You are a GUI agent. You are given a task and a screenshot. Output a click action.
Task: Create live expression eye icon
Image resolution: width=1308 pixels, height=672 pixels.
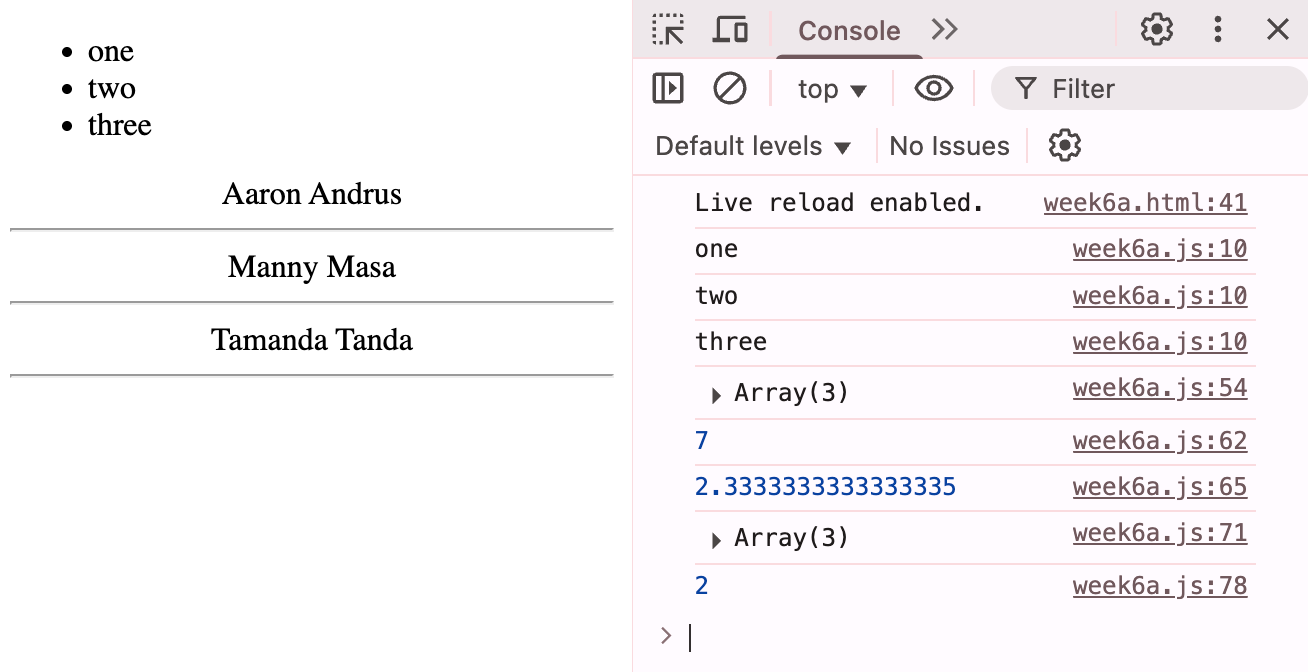coord(934,89)
